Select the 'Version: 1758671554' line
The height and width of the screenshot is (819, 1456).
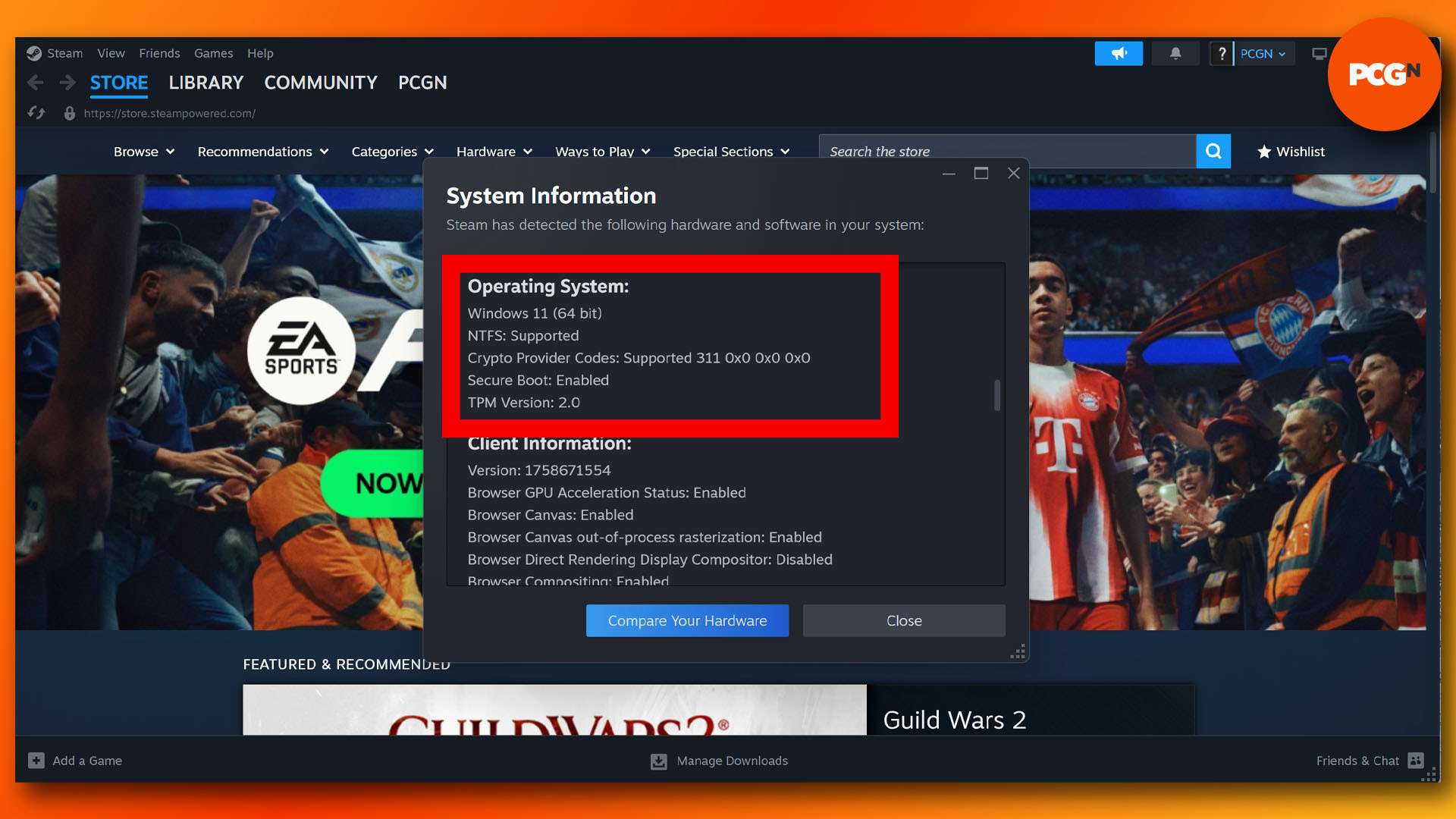539,470
